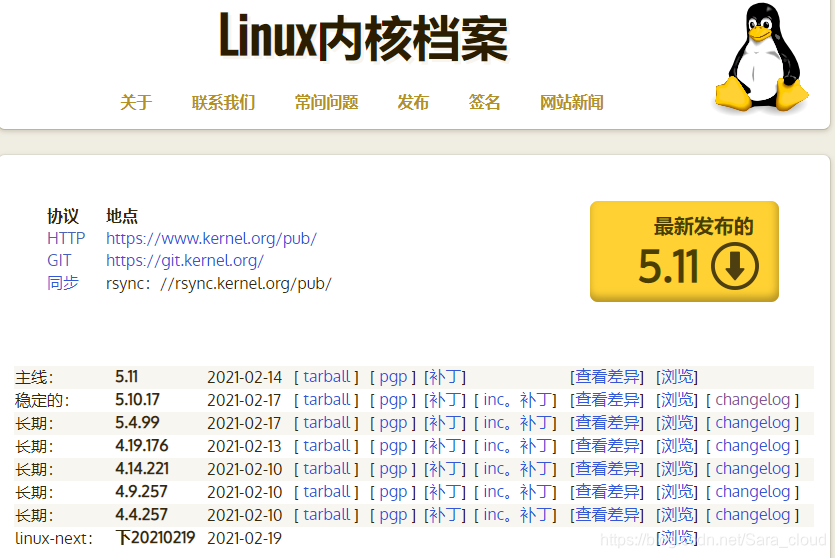Open the GIT protocol link
835x558 pixels.
[59, 260]
